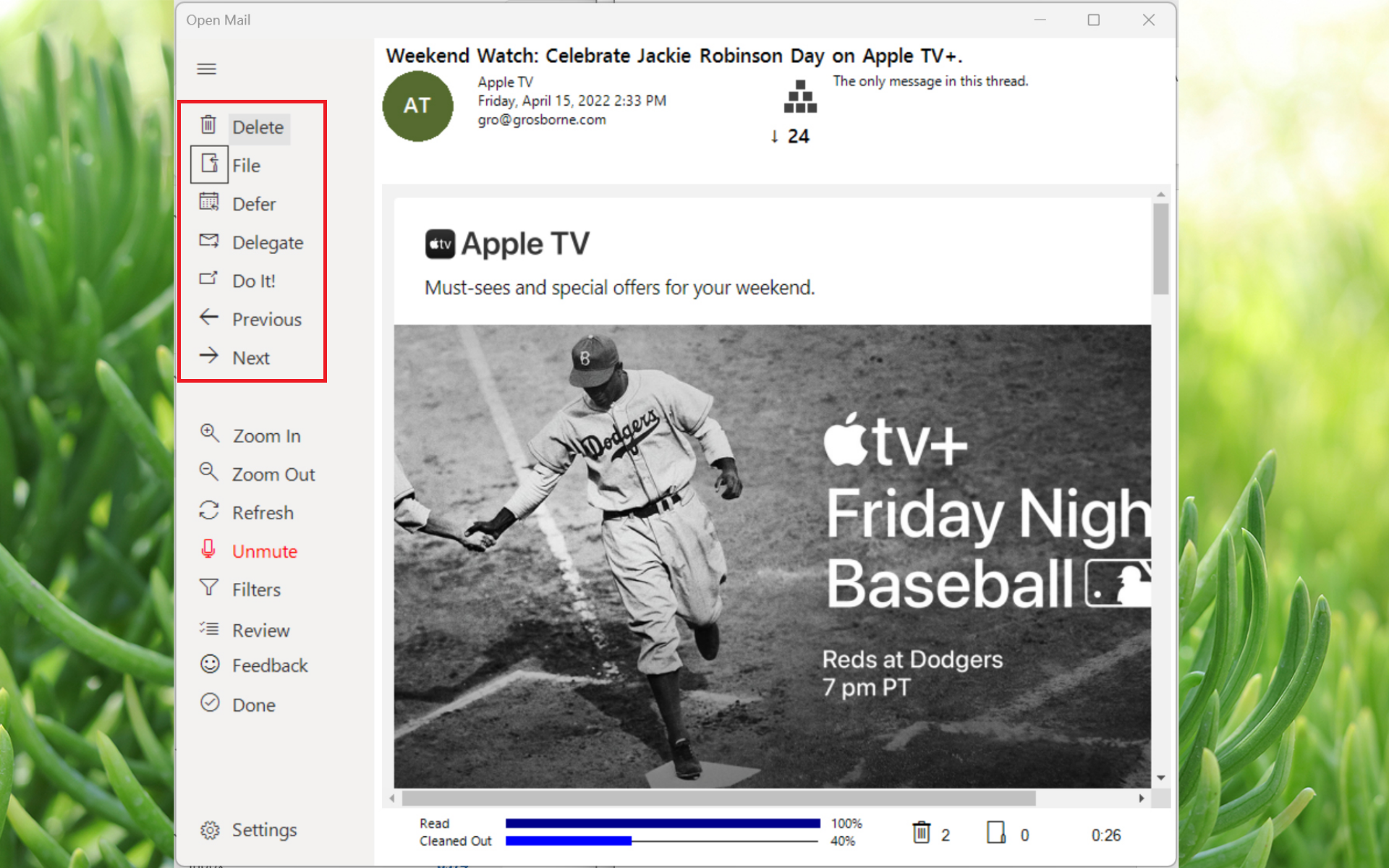Click the filed count document icon in status bar
Viewport: 1389px width, 868px height.
[x=996, y=833]
